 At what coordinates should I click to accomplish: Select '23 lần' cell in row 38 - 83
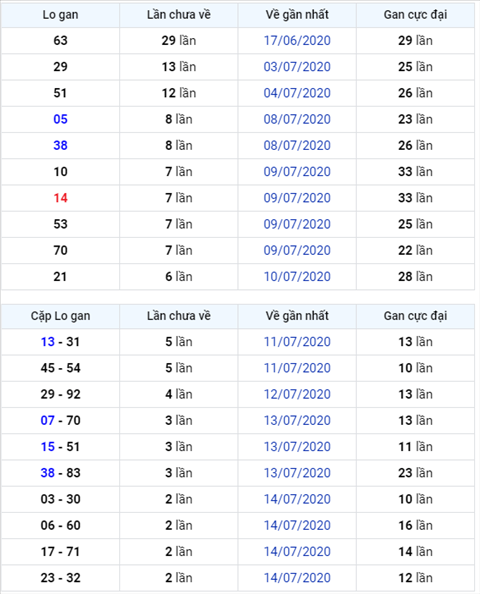[x=415, y=473]
